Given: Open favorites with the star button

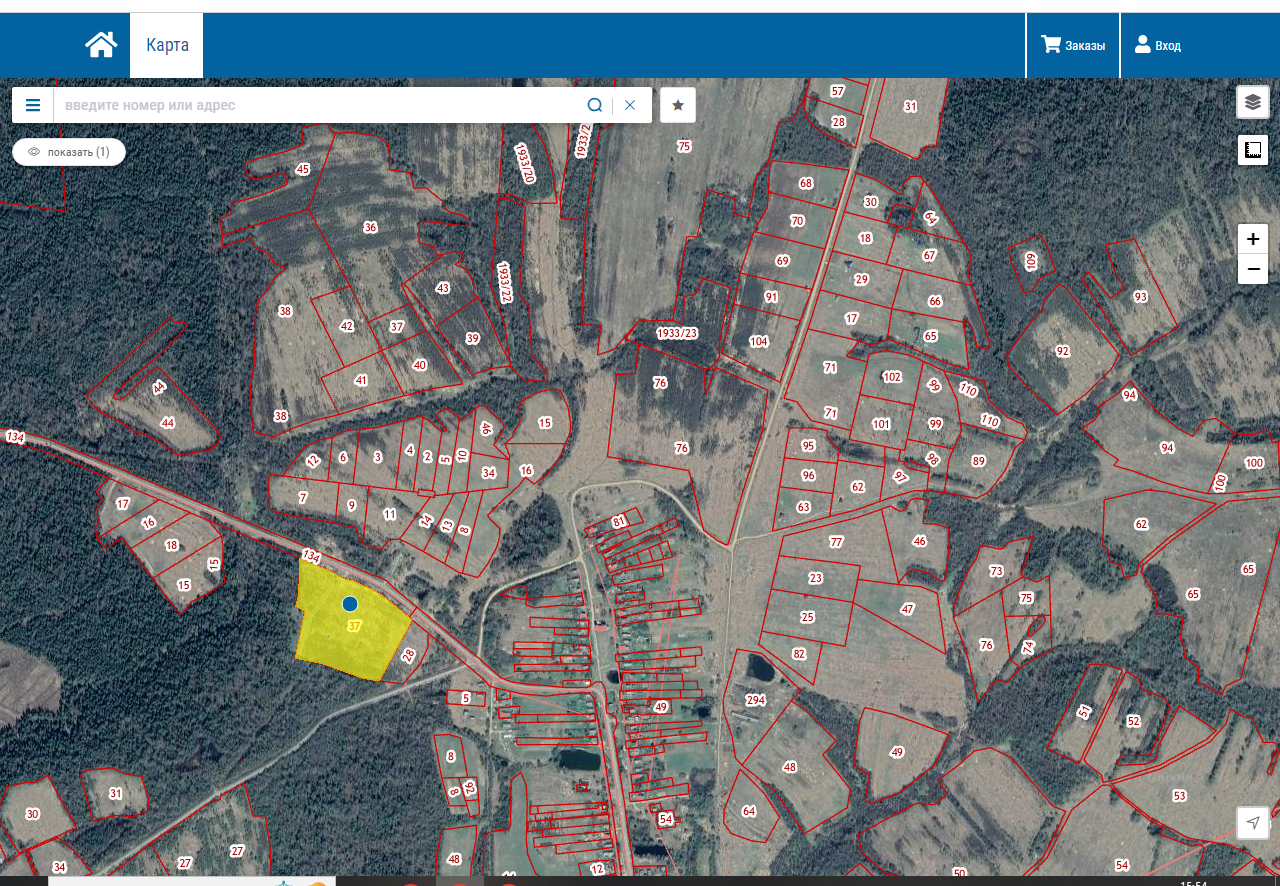Looking at the screenshot, I should tap(678, 105).
